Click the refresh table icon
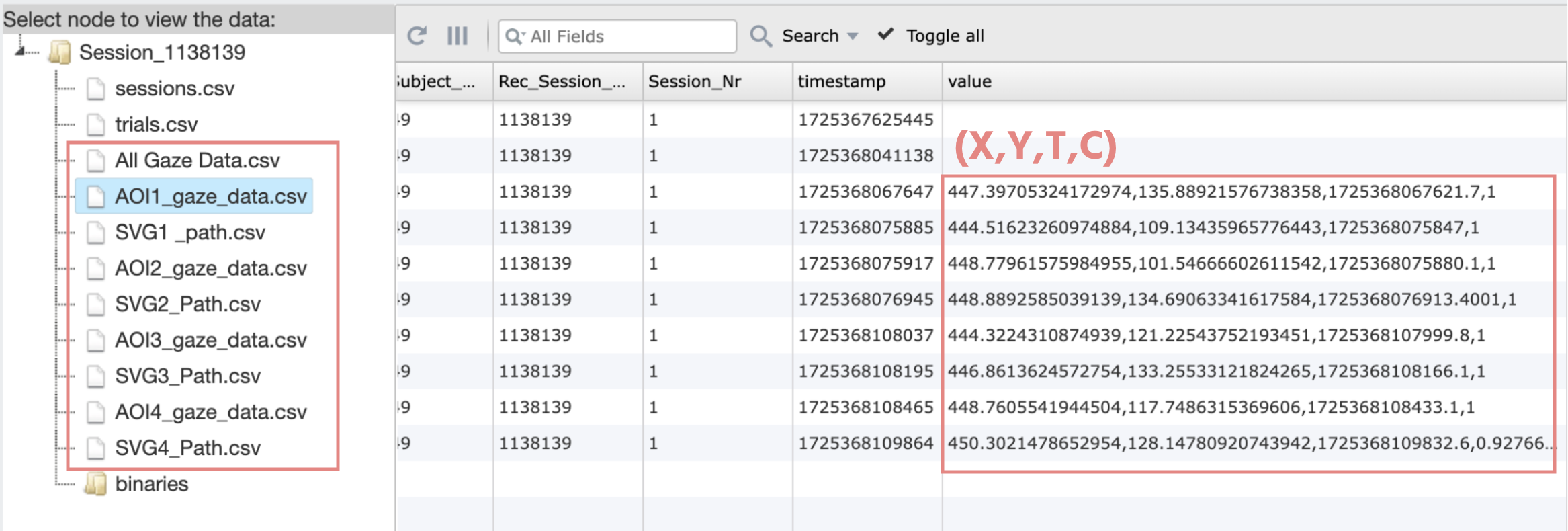The height and width of the screenshot is (531, 1568). [x=417, y=36]
